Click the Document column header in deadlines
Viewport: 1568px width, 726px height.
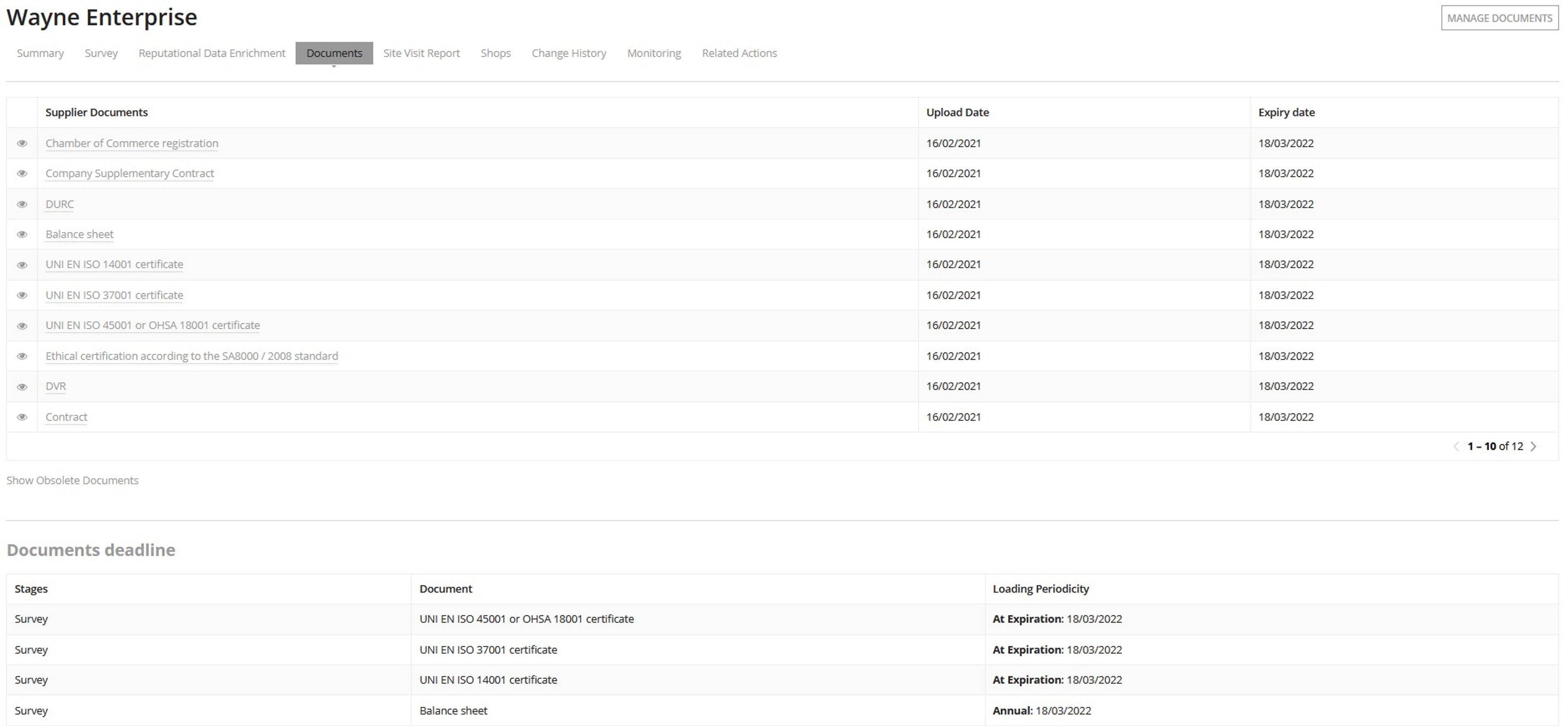(x=445, y=588)
